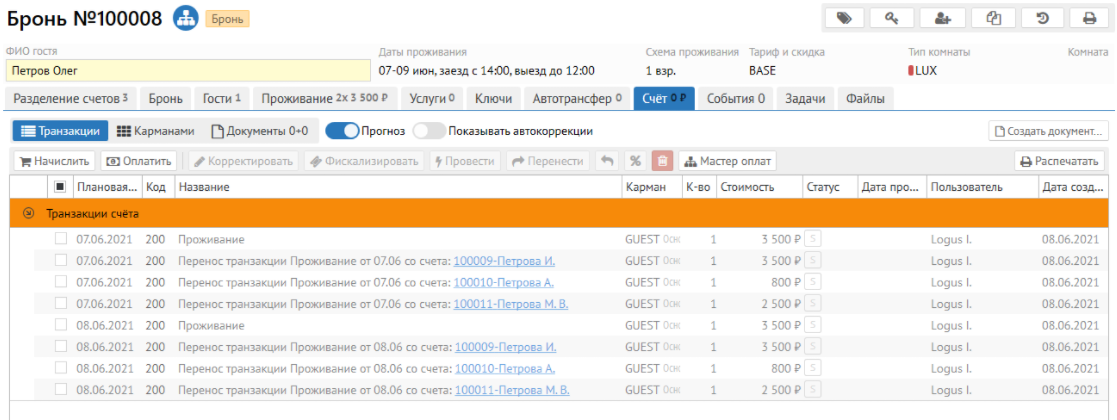
Task: Open Создать документ dropdown
Action: [x=1048, y=131]
